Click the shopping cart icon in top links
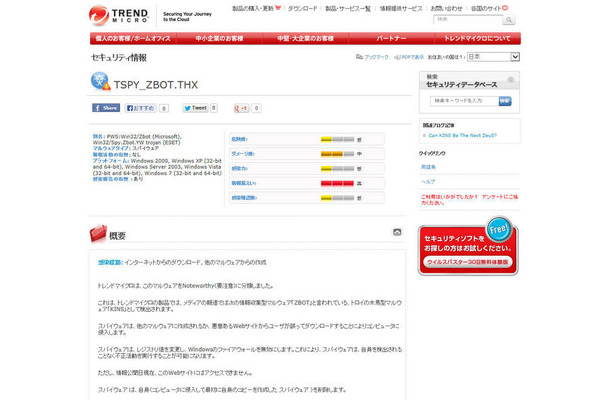The width and height of the screenshot is (610, 400). coord(278,8)
